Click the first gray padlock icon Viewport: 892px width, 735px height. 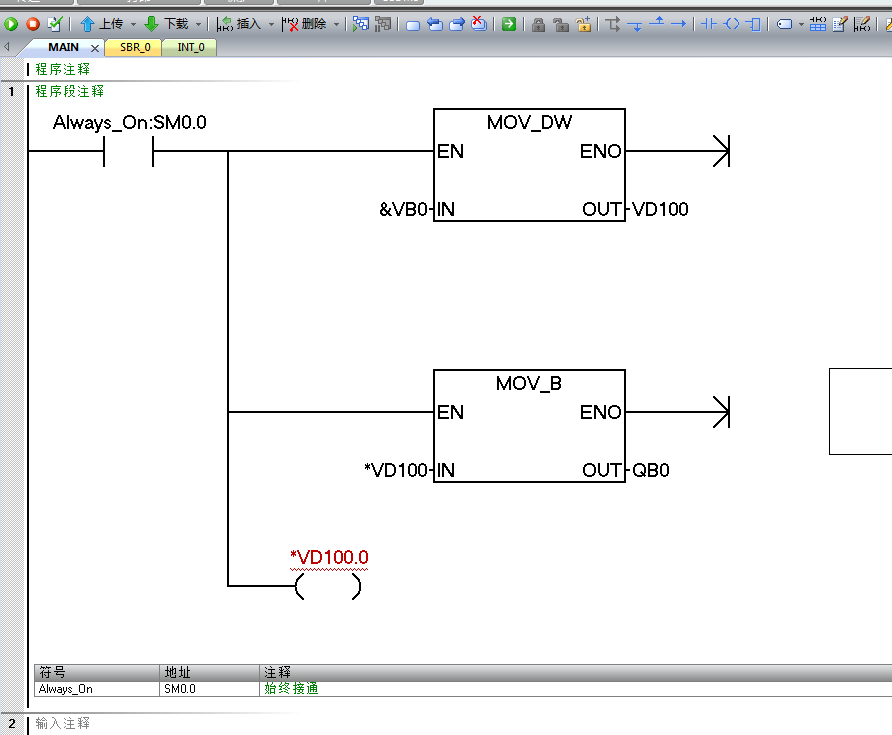(538, 24)
